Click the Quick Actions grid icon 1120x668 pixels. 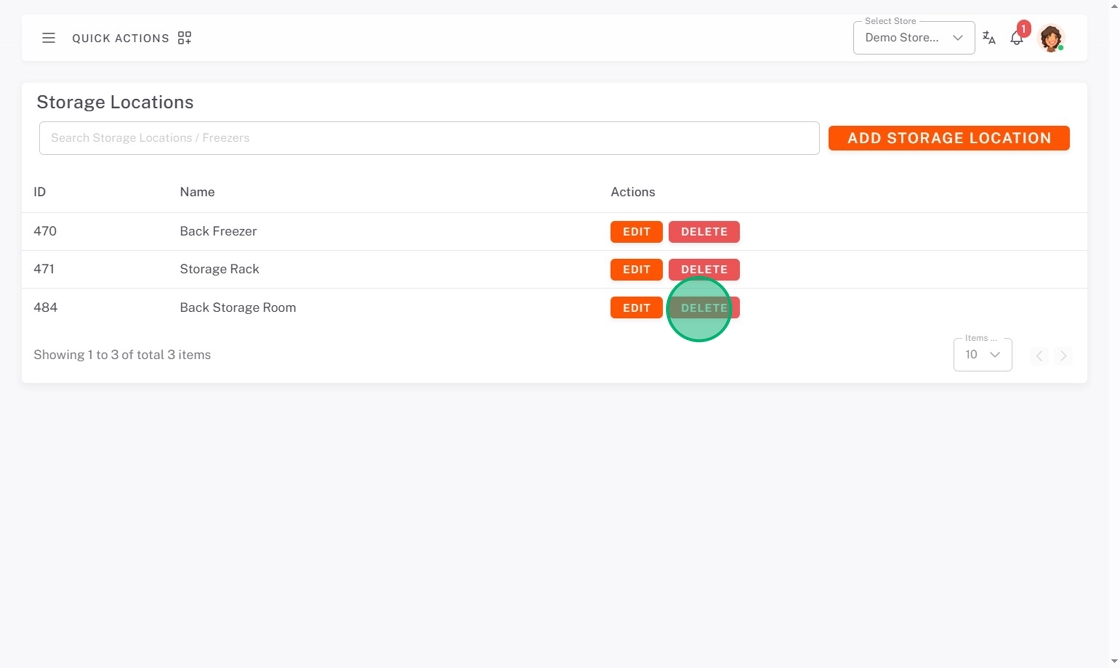(x=184, y=38)
